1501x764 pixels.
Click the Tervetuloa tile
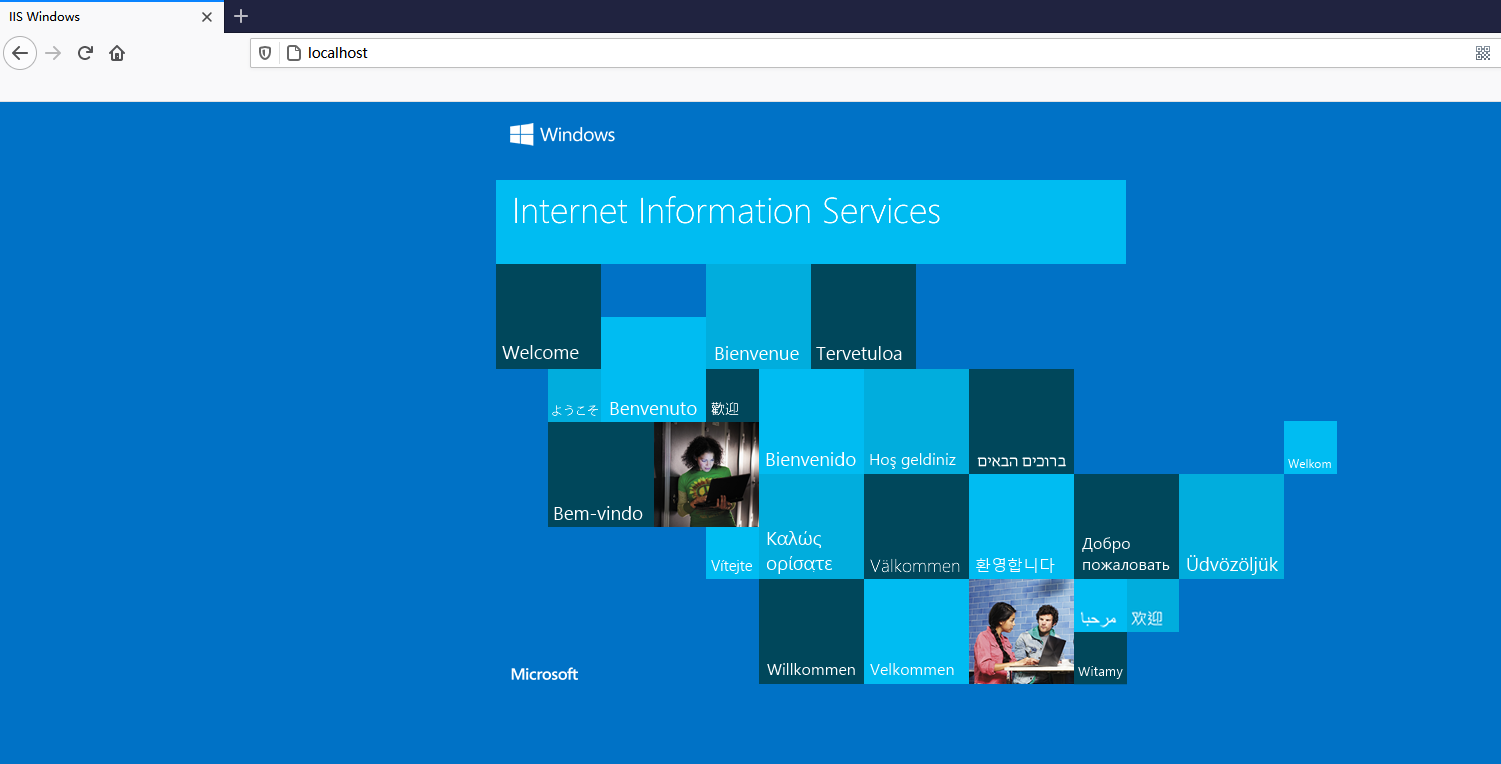[863, 316]
